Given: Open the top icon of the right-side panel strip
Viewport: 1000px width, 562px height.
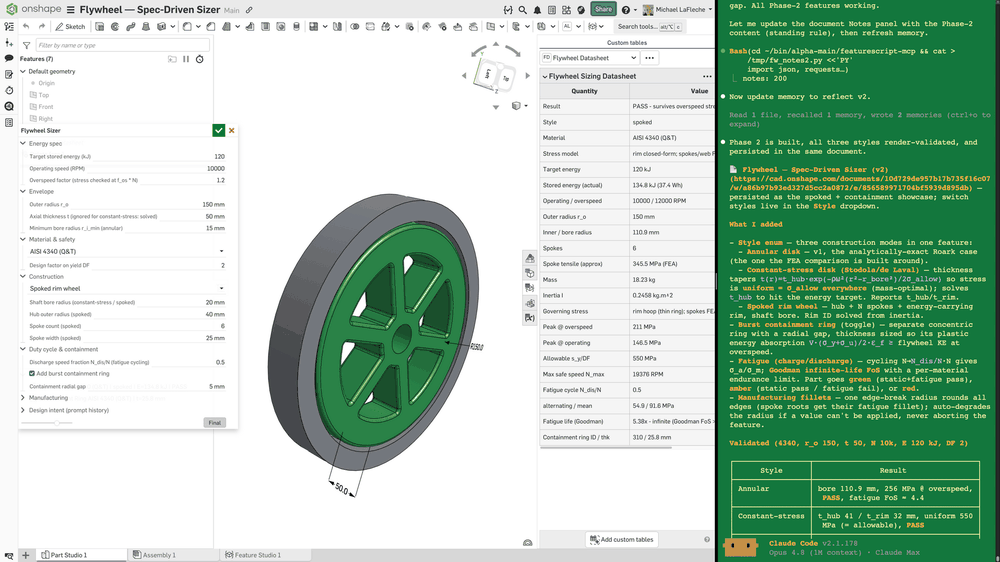Looking at the screenshot, I should [x=530, y=258].
